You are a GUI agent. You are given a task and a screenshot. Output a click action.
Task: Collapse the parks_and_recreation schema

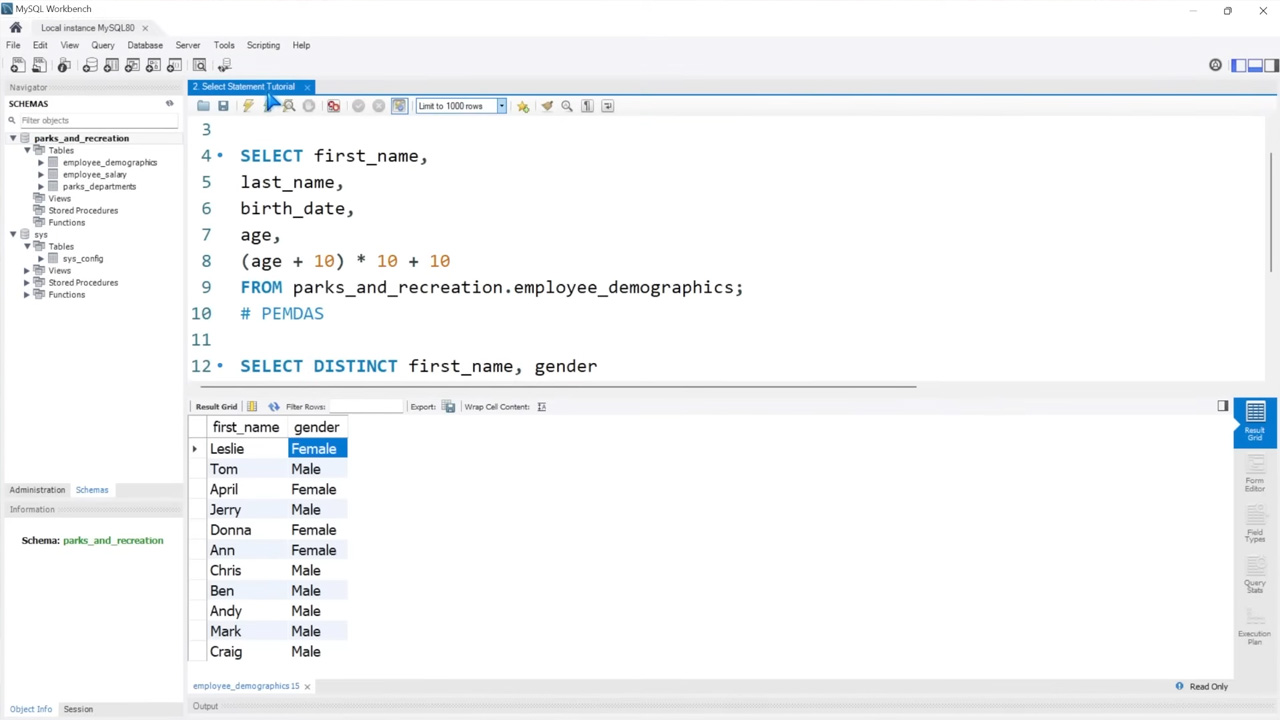coord(13,138)
